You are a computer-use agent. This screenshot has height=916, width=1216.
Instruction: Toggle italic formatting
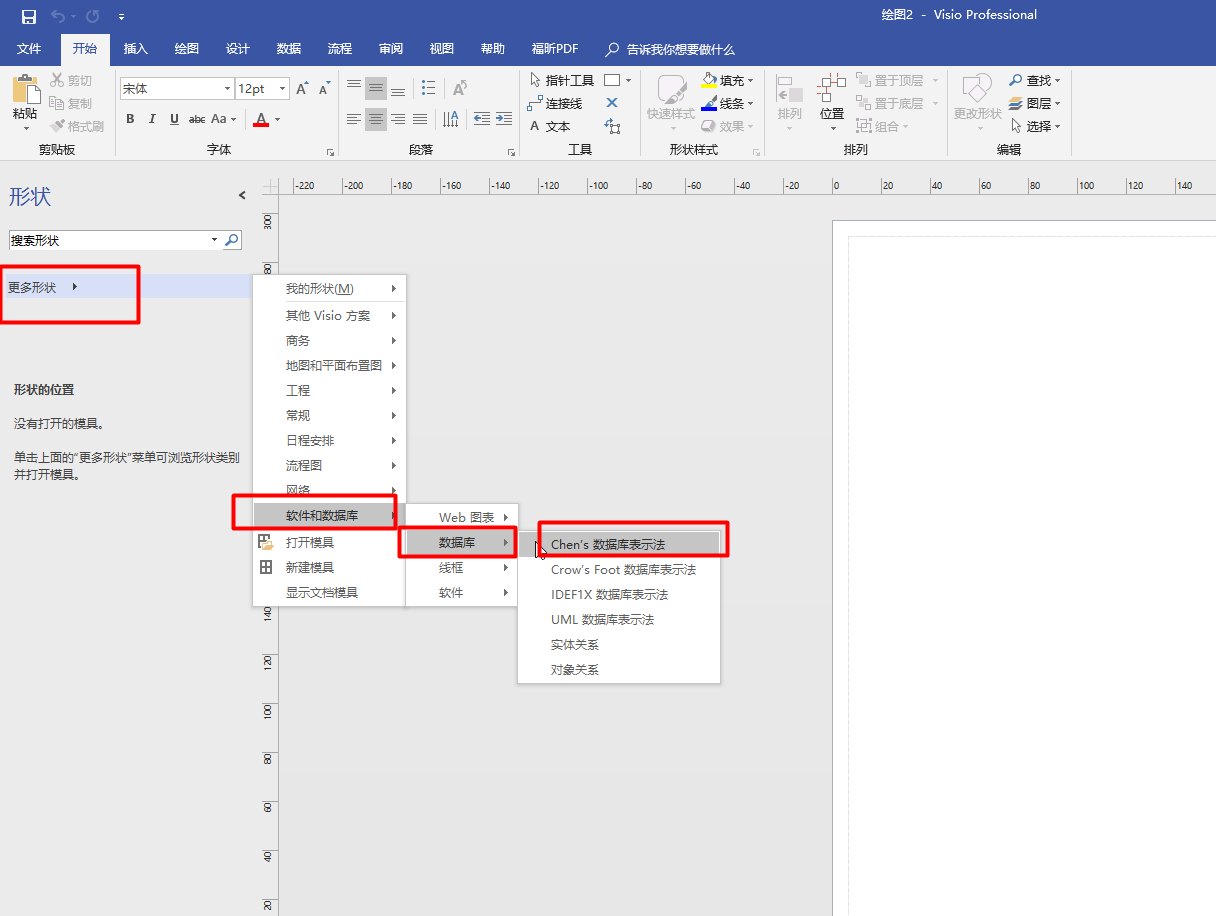point(151,118)
